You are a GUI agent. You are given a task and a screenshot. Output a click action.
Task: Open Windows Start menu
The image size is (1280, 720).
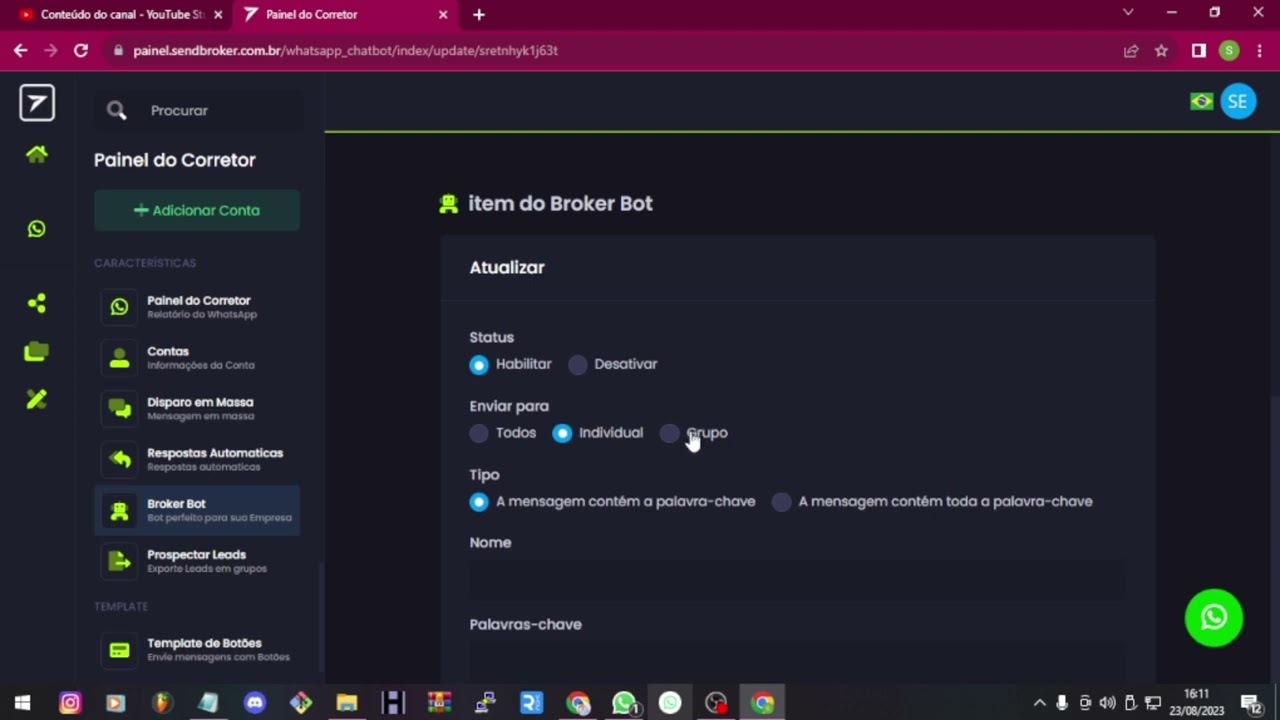pos(22,703)
